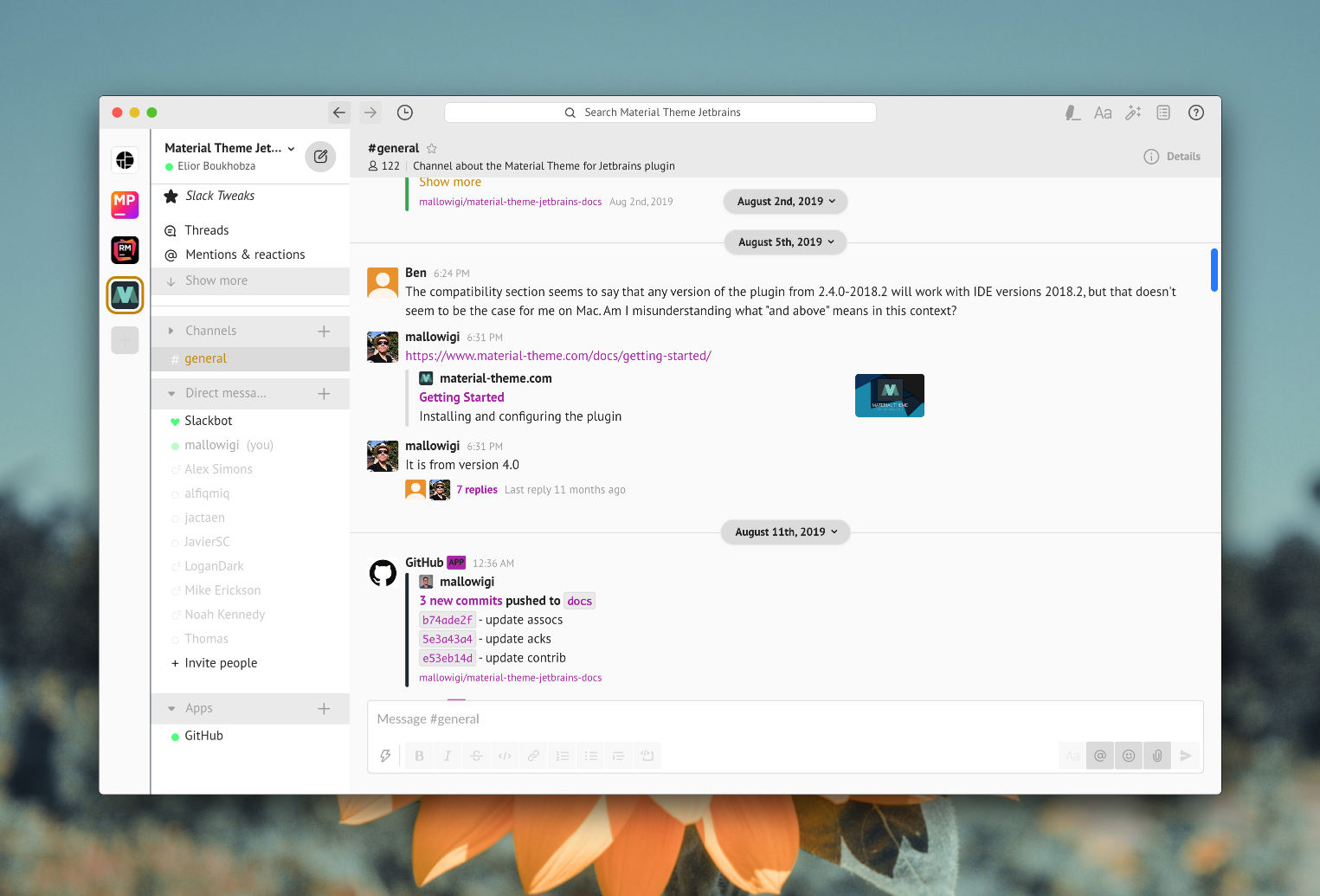
Task: Open the history clock icon
Action: (x=405, y=113)
